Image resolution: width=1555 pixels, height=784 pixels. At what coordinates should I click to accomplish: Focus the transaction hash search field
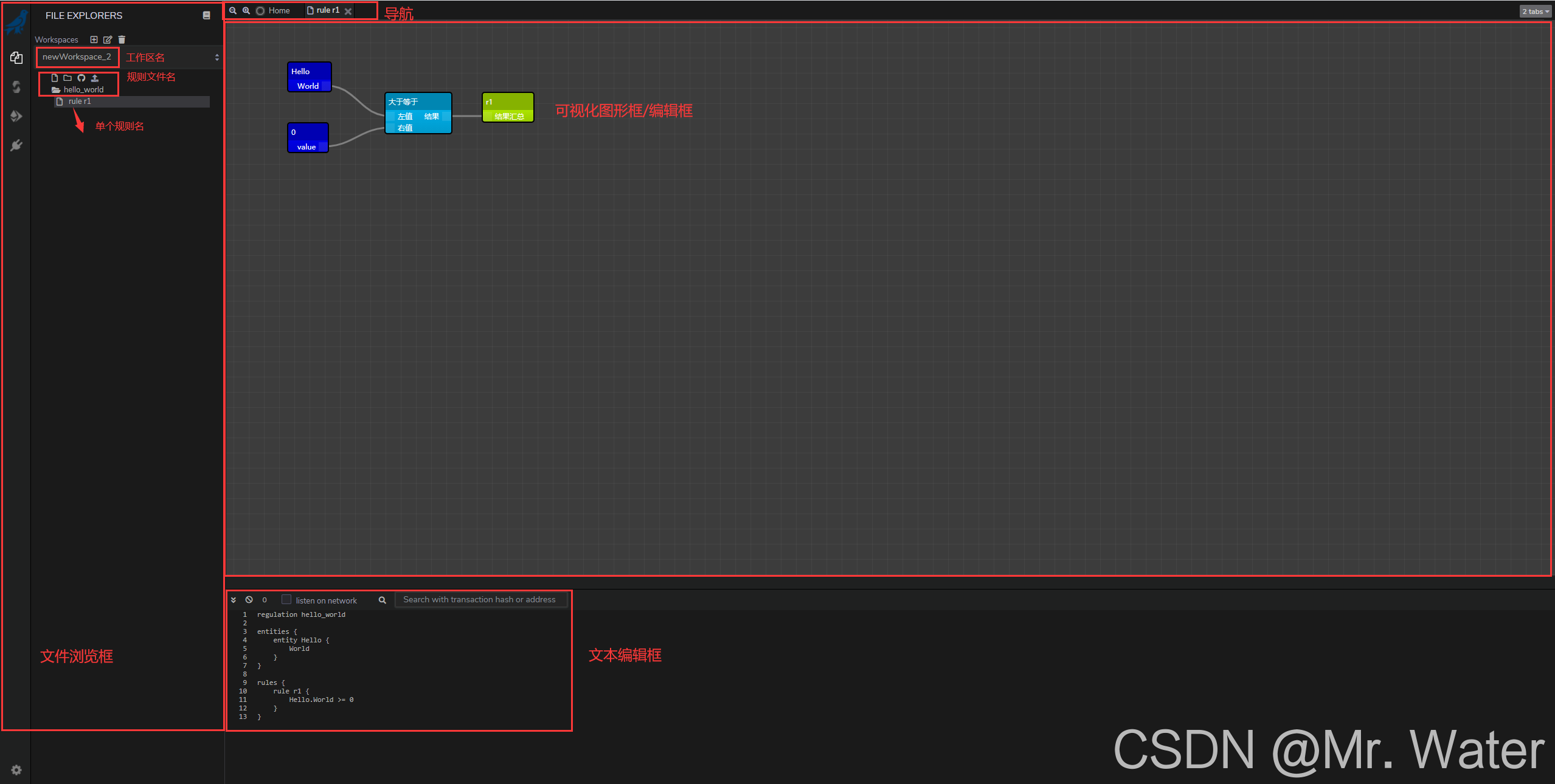pos(480,599)
